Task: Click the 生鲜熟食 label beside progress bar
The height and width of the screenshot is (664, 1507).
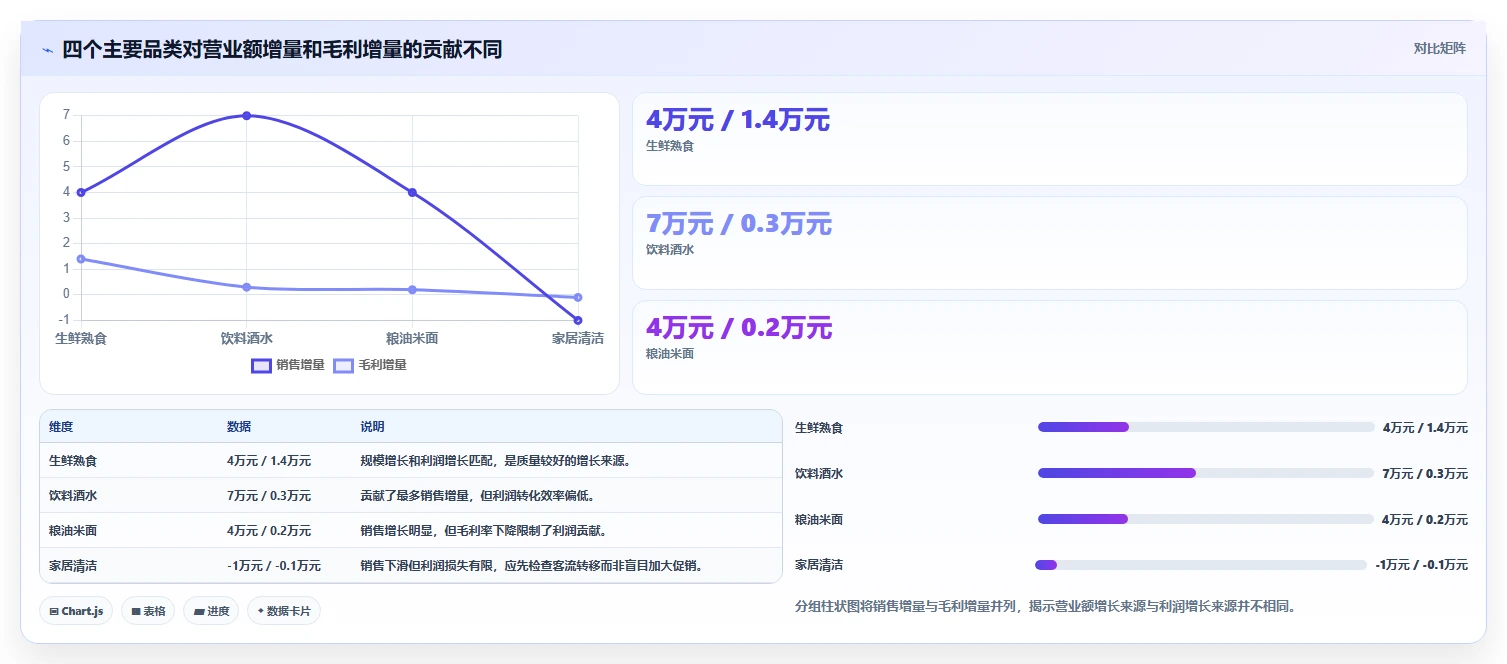Action: [819, 428]
